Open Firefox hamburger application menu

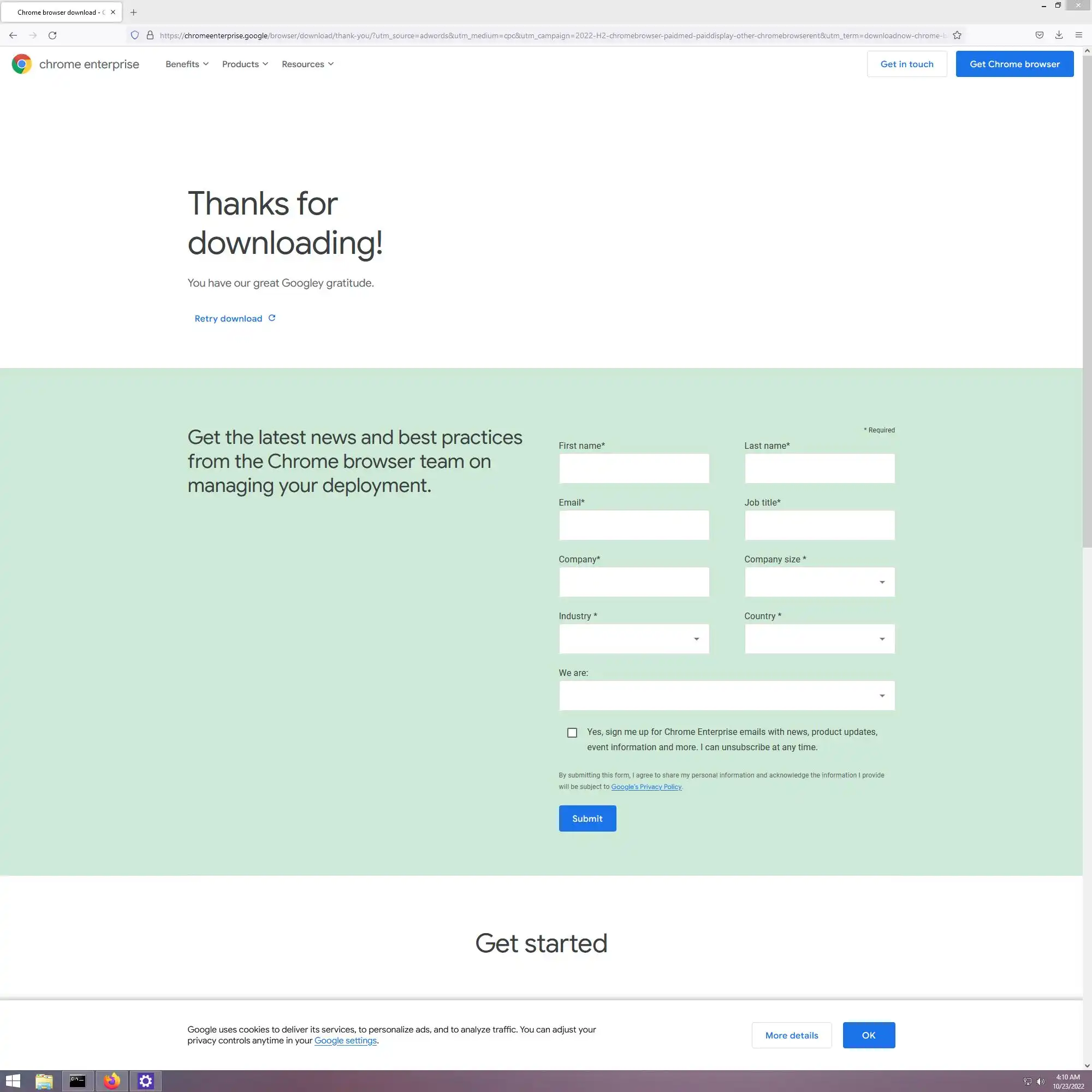point(1078,35)
